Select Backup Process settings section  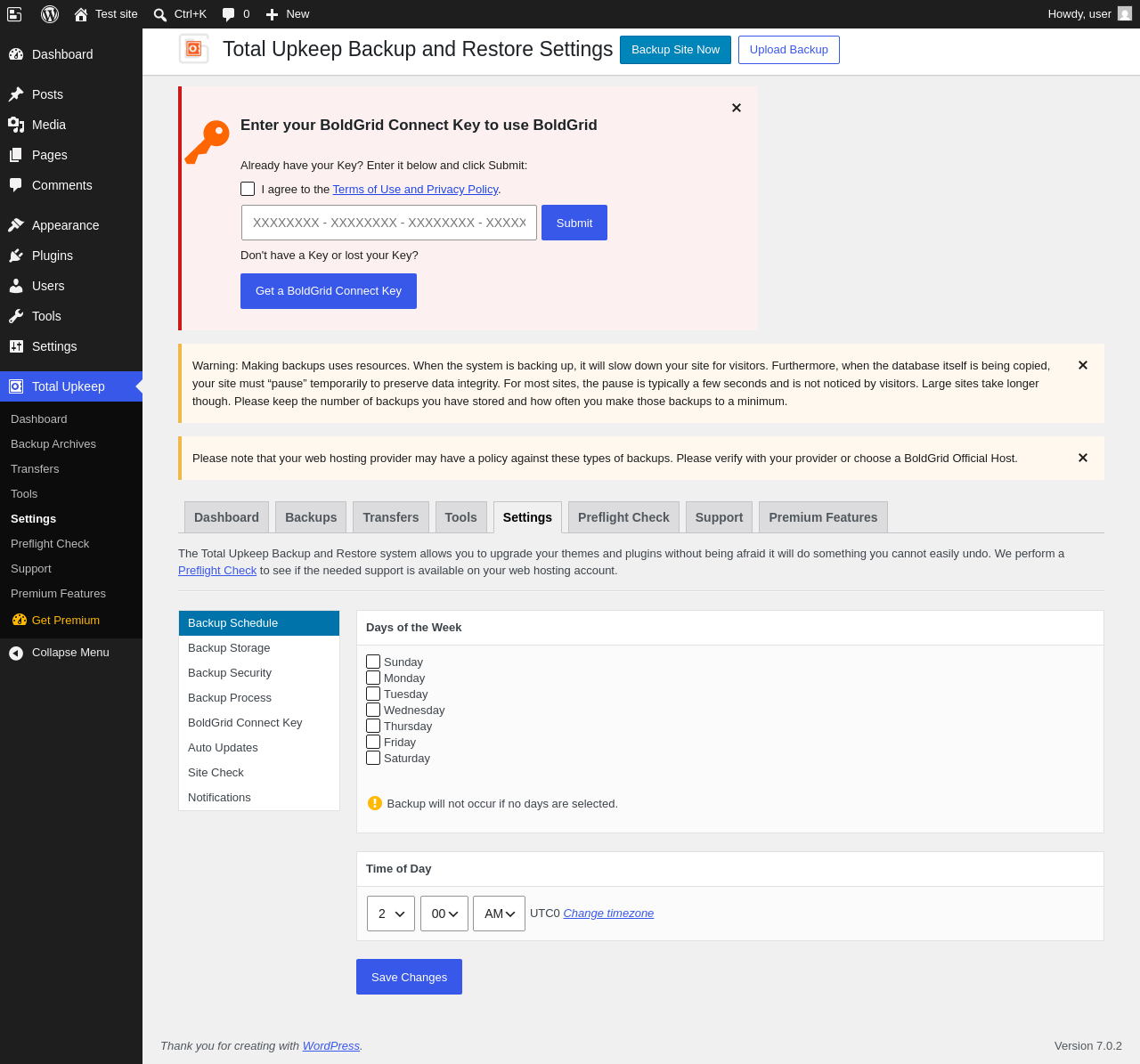(259, 698)
